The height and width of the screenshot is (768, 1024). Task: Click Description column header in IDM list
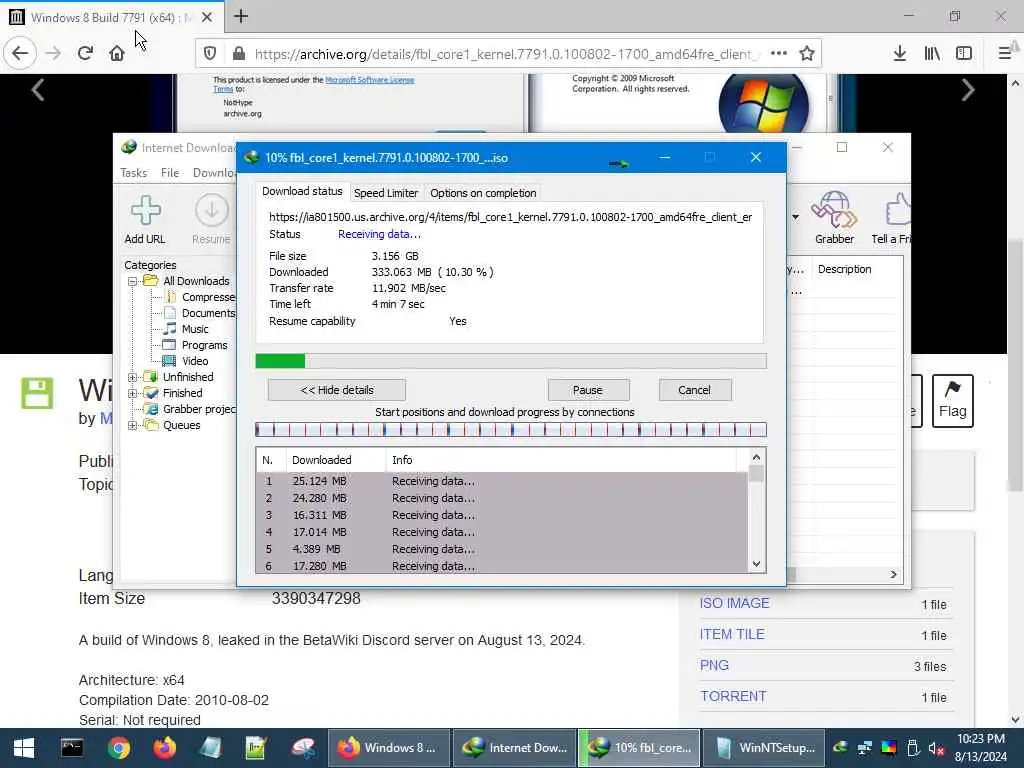(844, 269)
